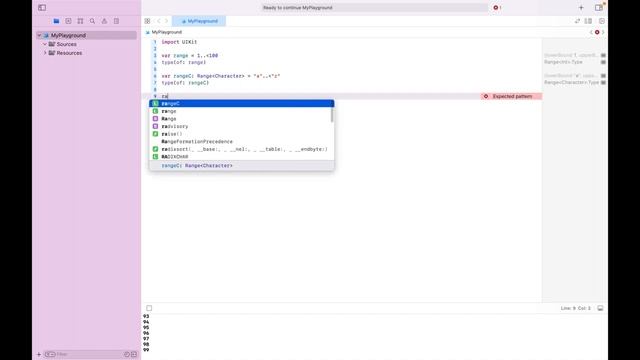Click code line type(of: rangeC)

click(x=185, y=83)
